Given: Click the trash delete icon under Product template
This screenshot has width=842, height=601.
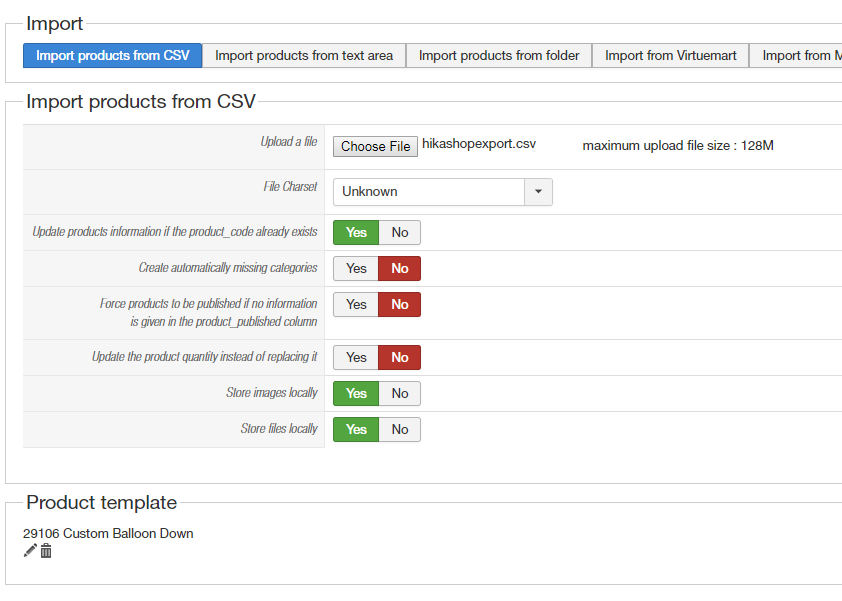Looking at the screenshot, I should click(46, 551).
